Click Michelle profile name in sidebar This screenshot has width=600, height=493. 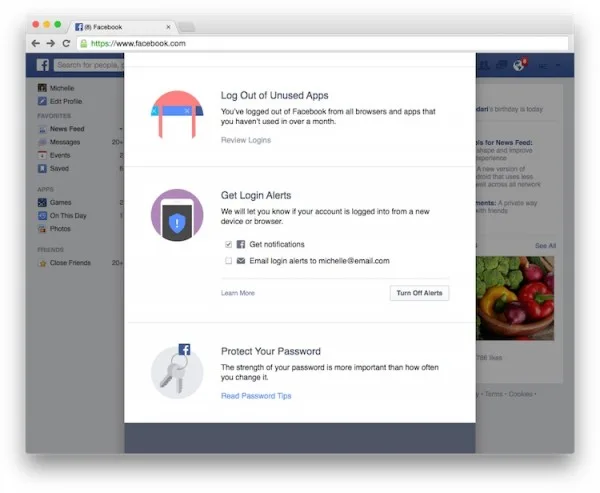point(62,88)
